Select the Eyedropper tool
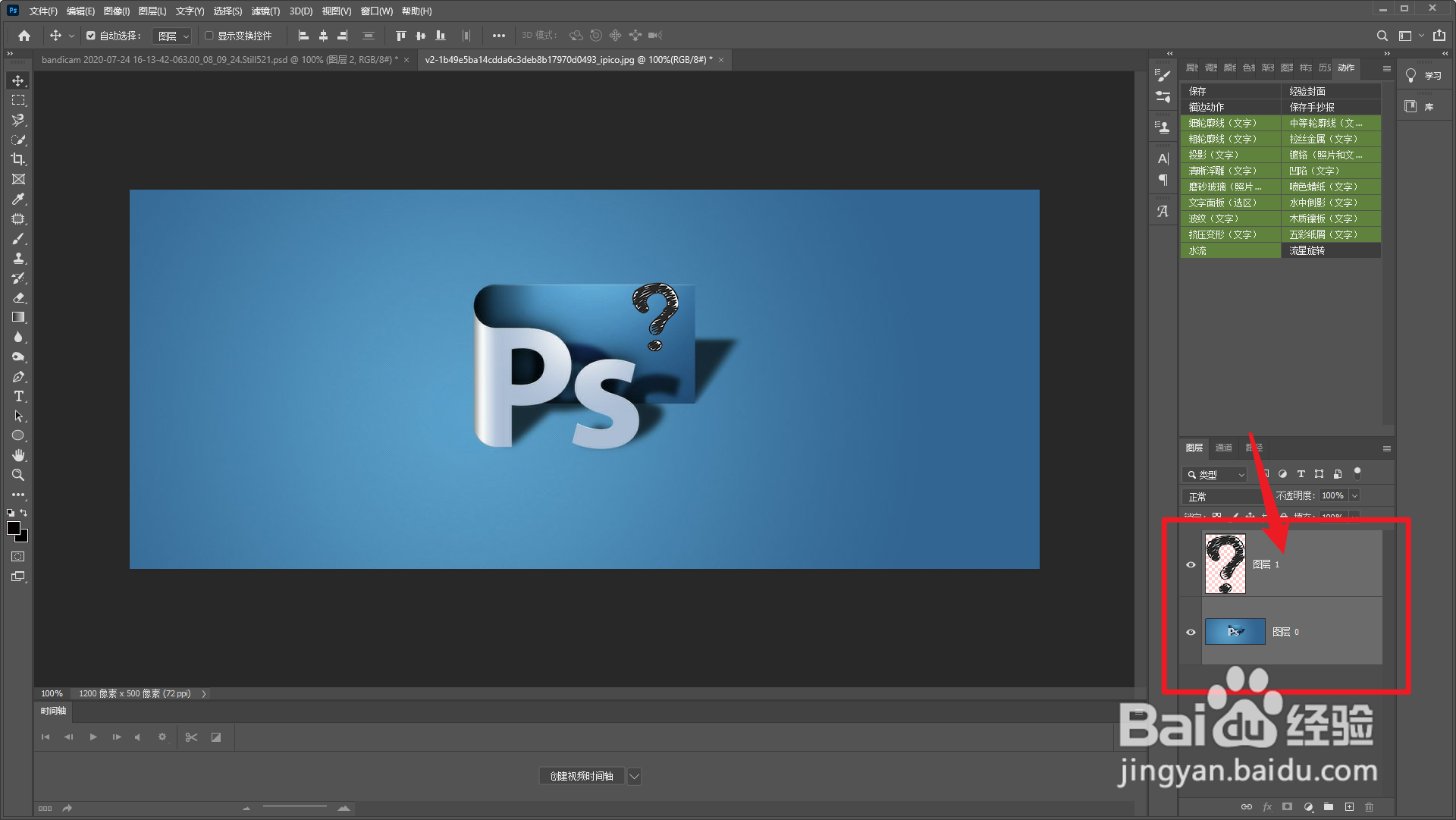1456x820 pixels. 18,199
